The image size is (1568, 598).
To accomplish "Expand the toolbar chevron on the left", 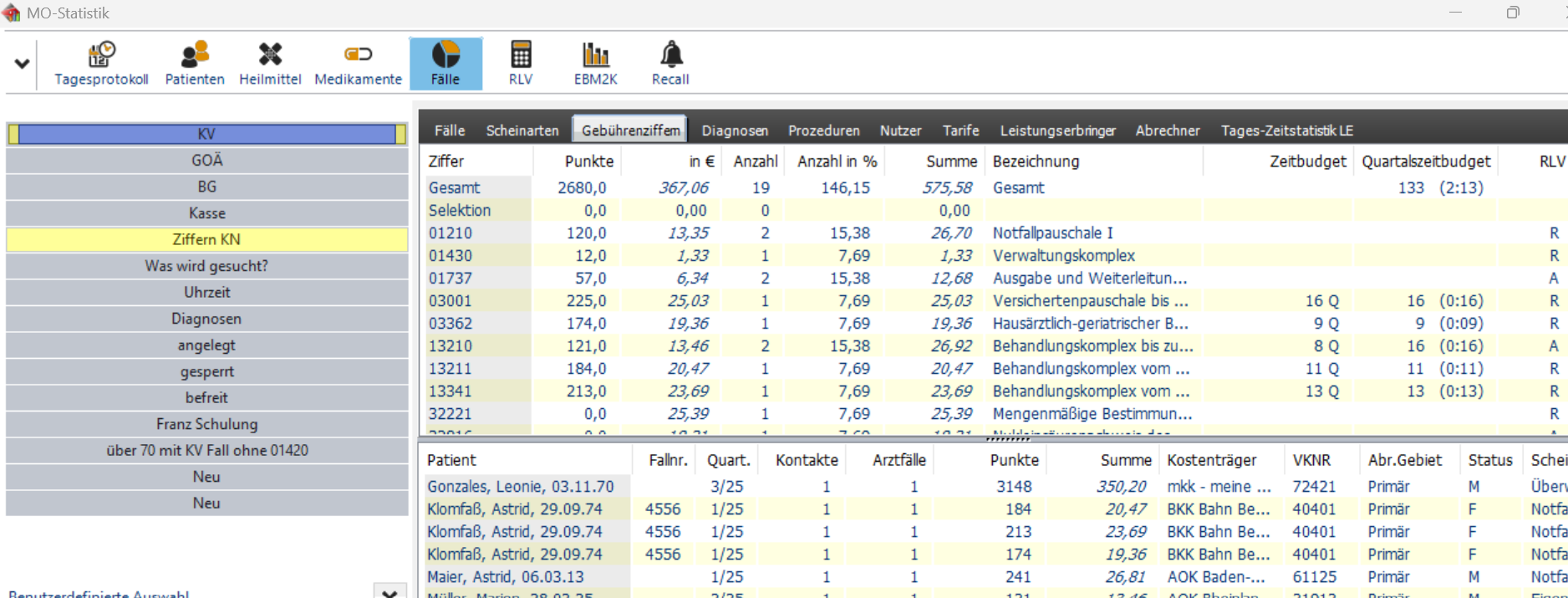I will coord(22,64).
